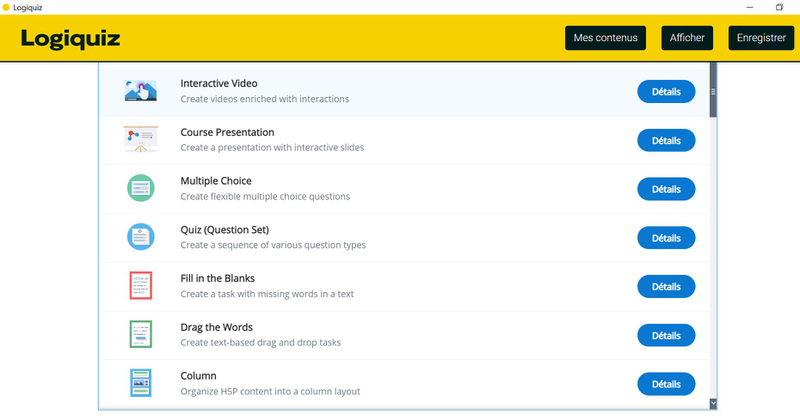Click the Column content type icon
This screenshot has width=800, height=420.
click(x=140, y=383)
